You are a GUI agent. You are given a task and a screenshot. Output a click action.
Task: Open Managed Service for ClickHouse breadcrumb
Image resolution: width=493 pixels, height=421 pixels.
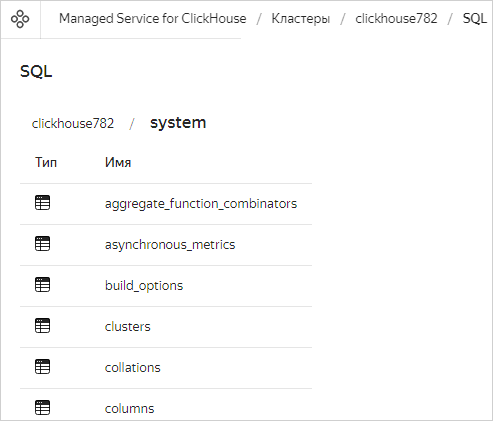(x=153, y=19)
